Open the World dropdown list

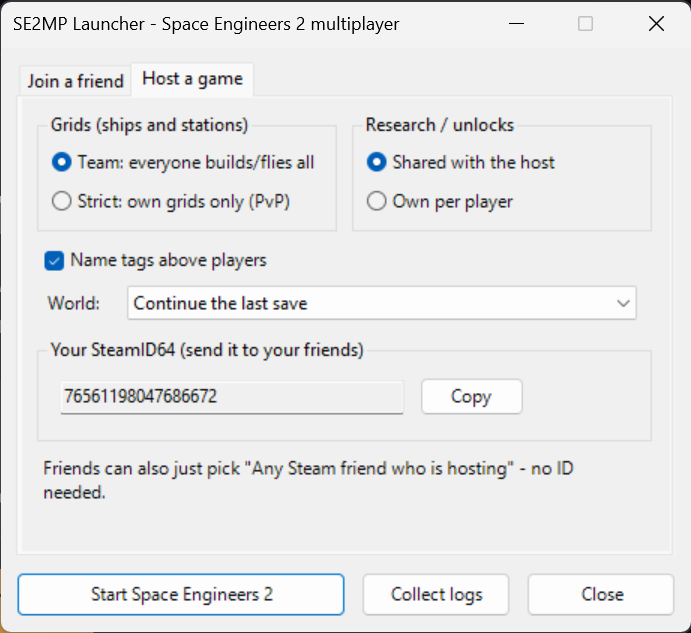pos(382,303)
